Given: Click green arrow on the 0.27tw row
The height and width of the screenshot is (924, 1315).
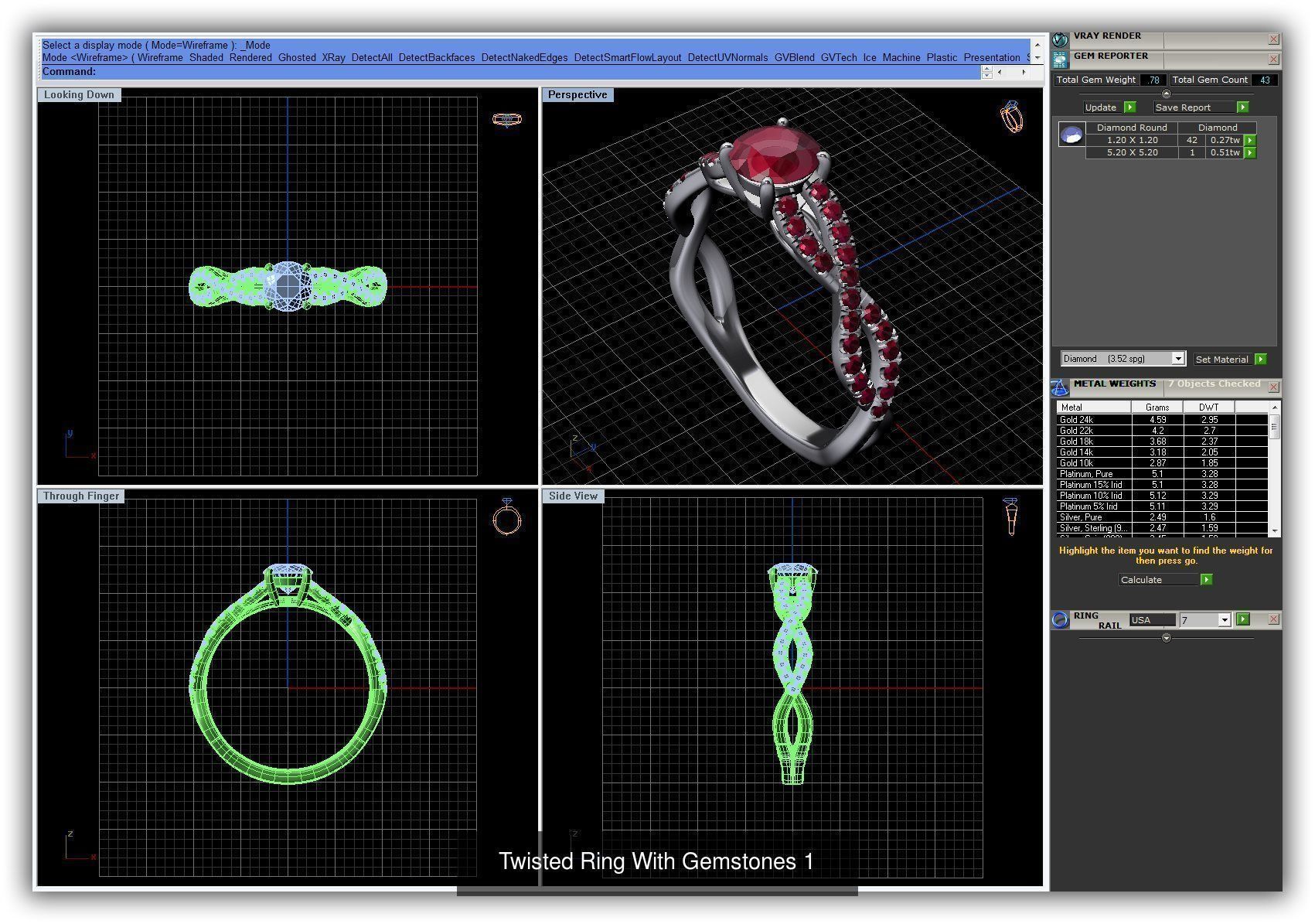Looking at the screenshot, I should tap(1250, 141).
